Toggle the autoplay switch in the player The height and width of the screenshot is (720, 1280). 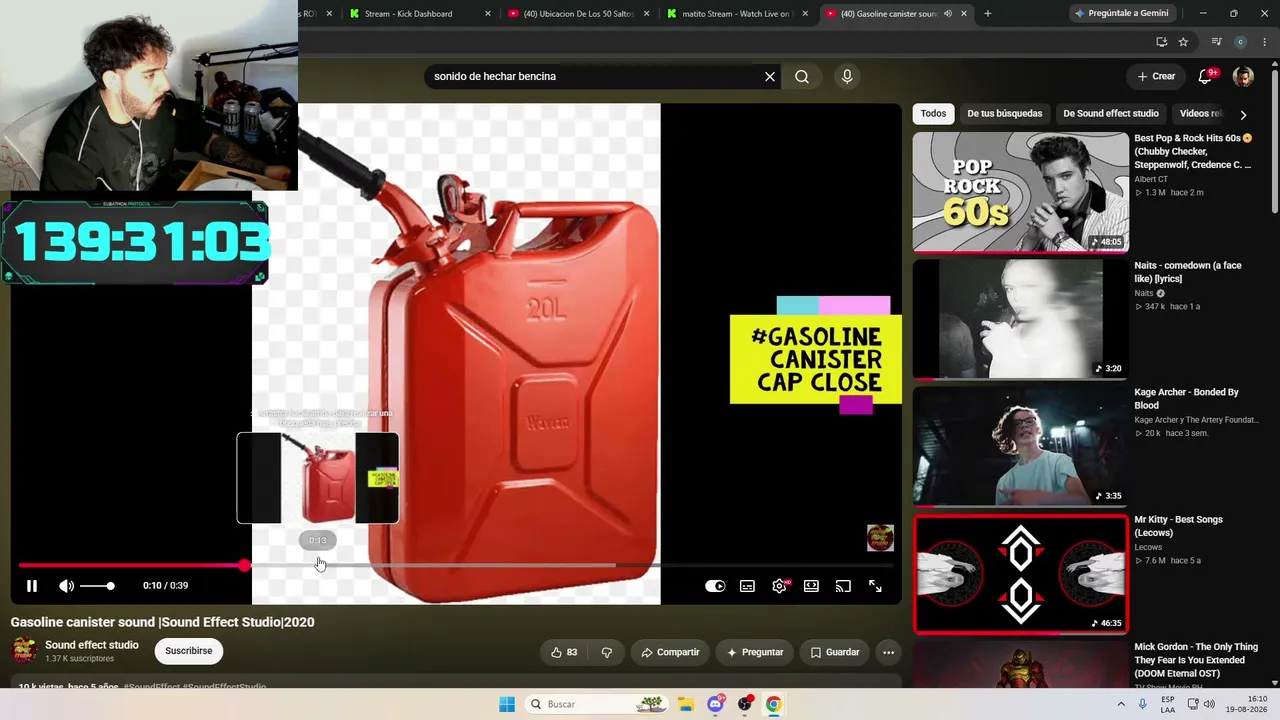(x=715, y=586)
